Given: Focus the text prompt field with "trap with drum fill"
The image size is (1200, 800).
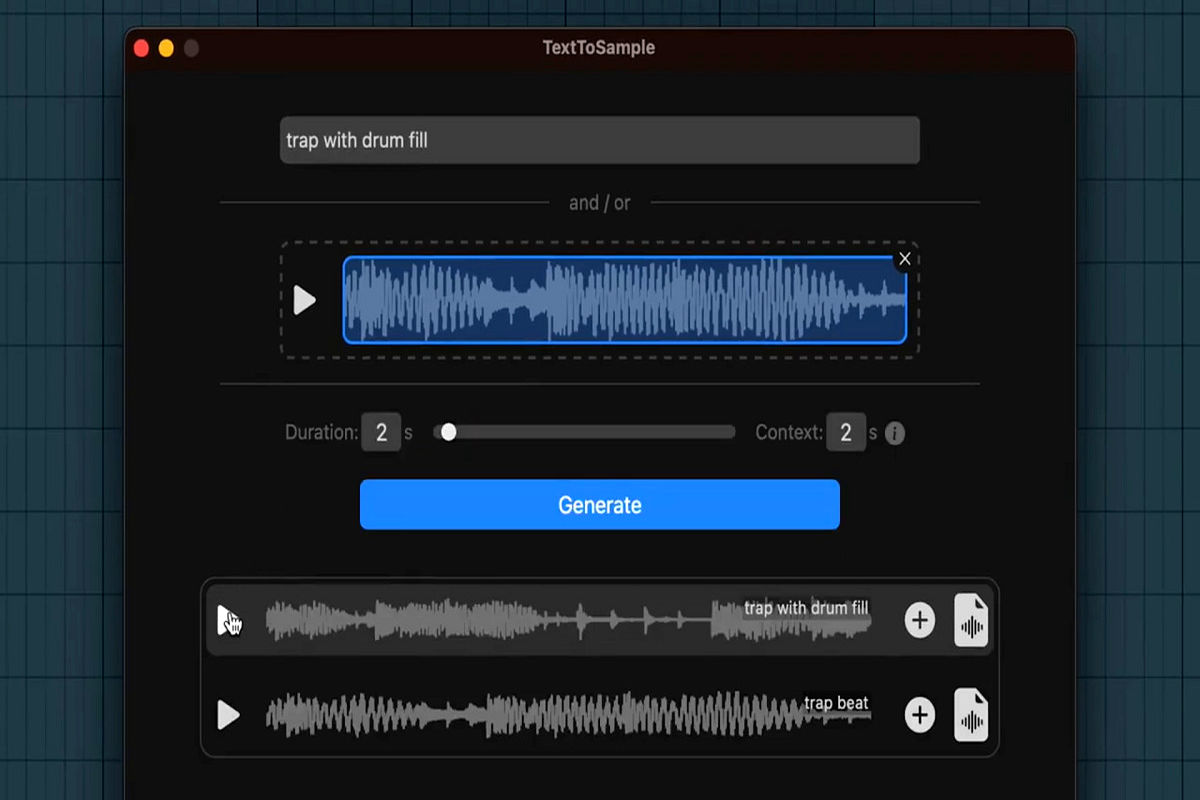Looking at the screenshot, I should click(x=599, y=140).
